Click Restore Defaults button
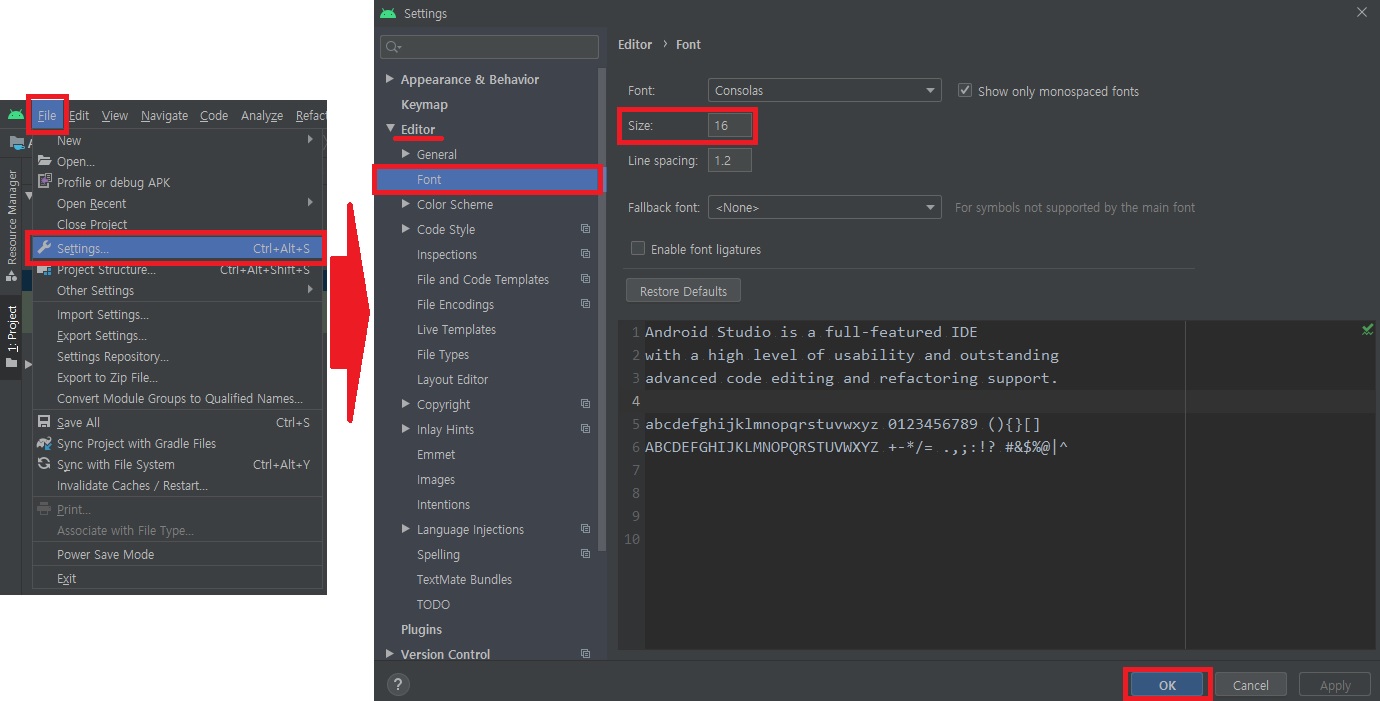1380x701 pixels. point(683,291)
